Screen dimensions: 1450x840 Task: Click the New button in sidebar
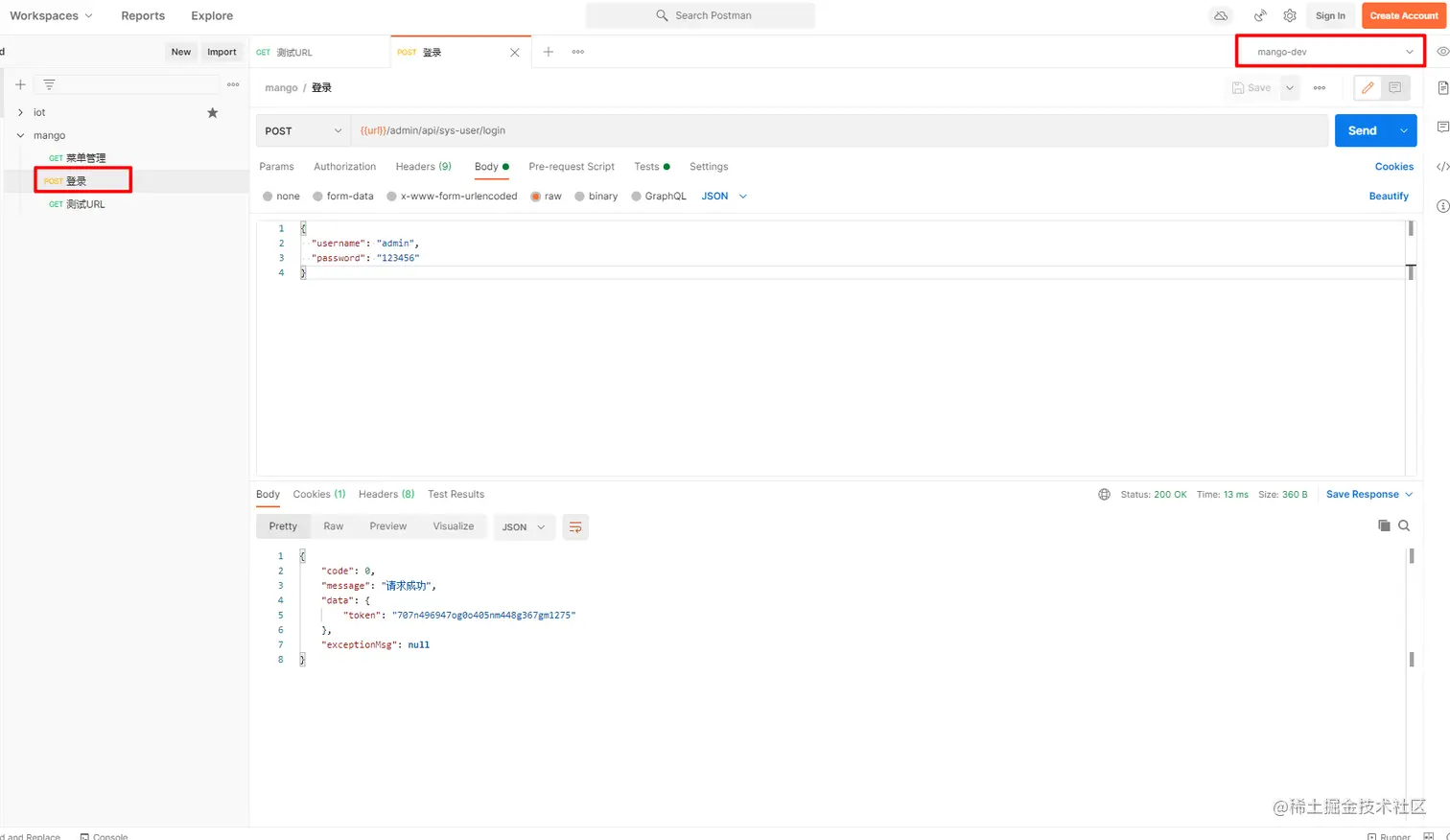click(x=181, y=52)
